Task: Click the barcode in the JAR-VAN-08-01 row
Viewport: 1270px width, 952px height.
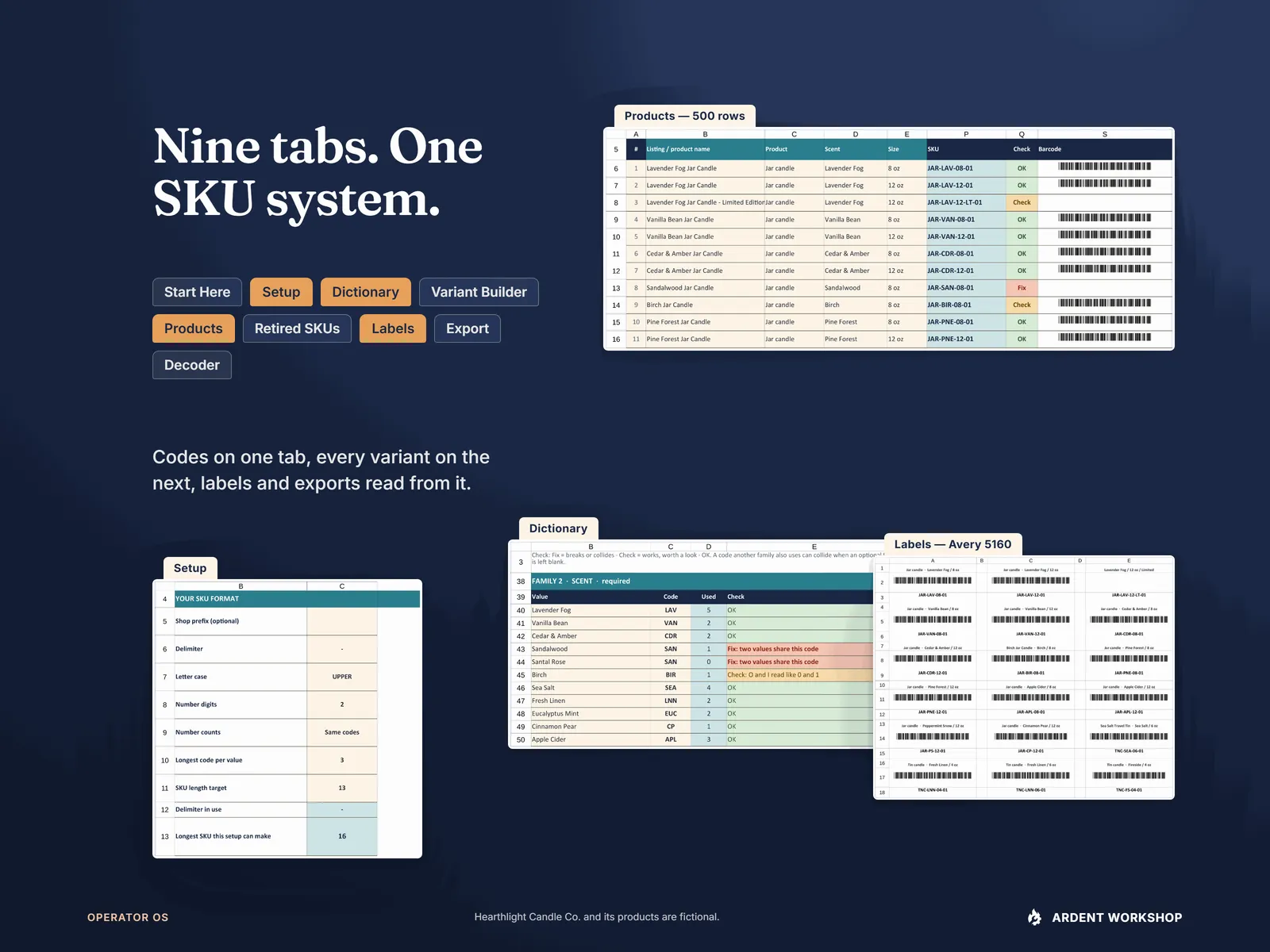Action: pyautogui.click(x=1104, y=217)
